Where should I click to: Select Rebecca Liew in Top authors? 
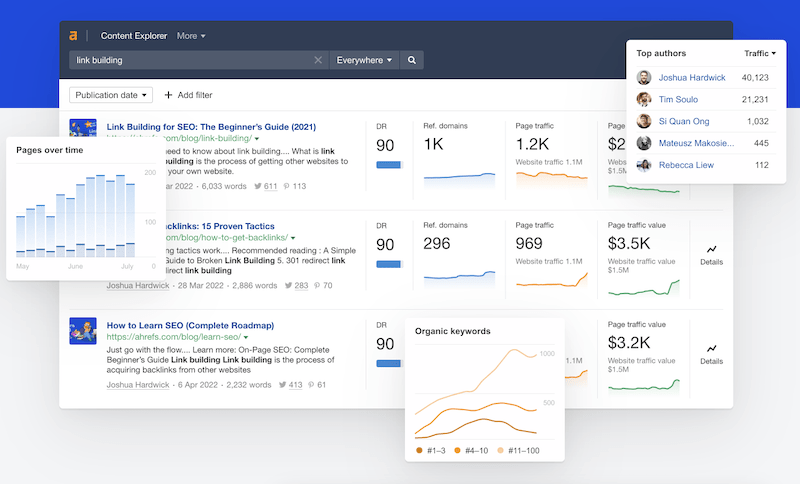(686, 165)
